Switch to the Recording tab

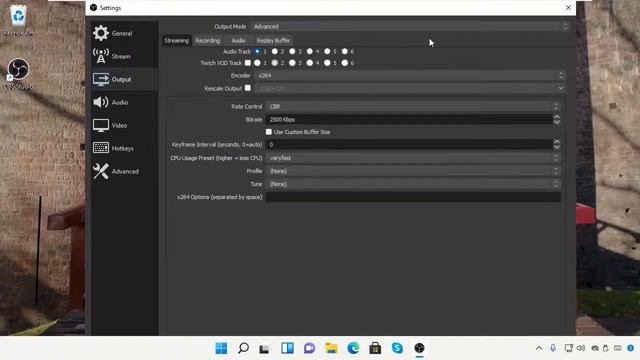207,40
